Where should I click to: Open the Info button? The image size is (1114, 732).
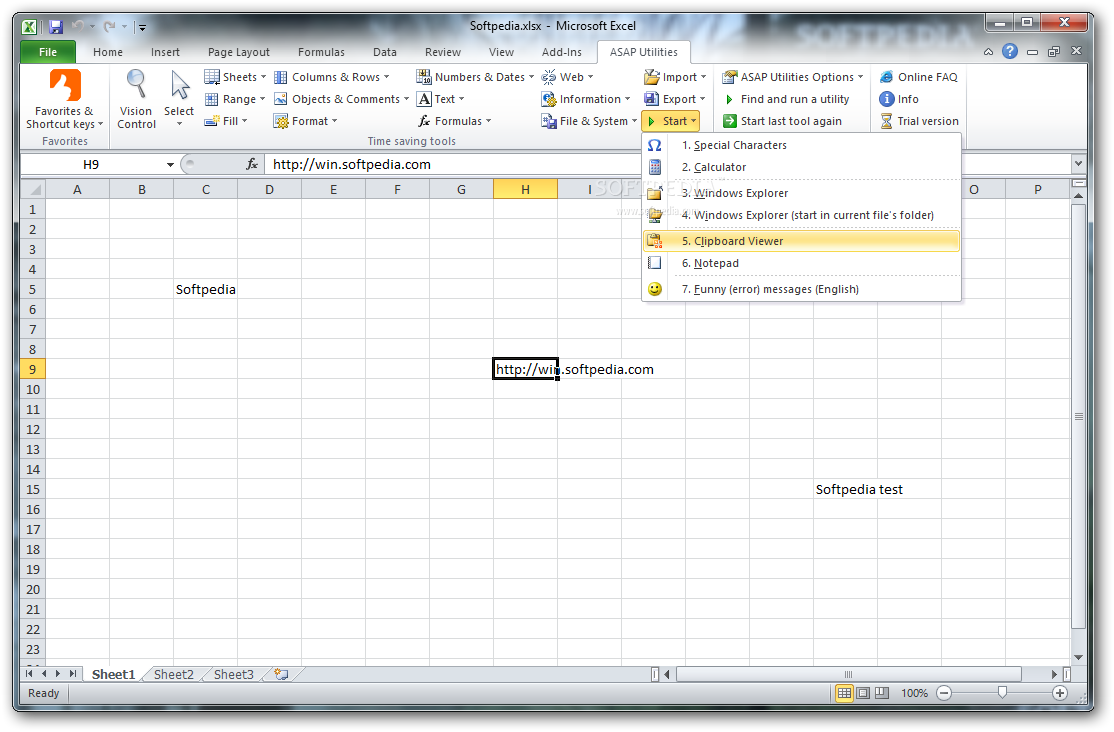[x=899, y=99]
